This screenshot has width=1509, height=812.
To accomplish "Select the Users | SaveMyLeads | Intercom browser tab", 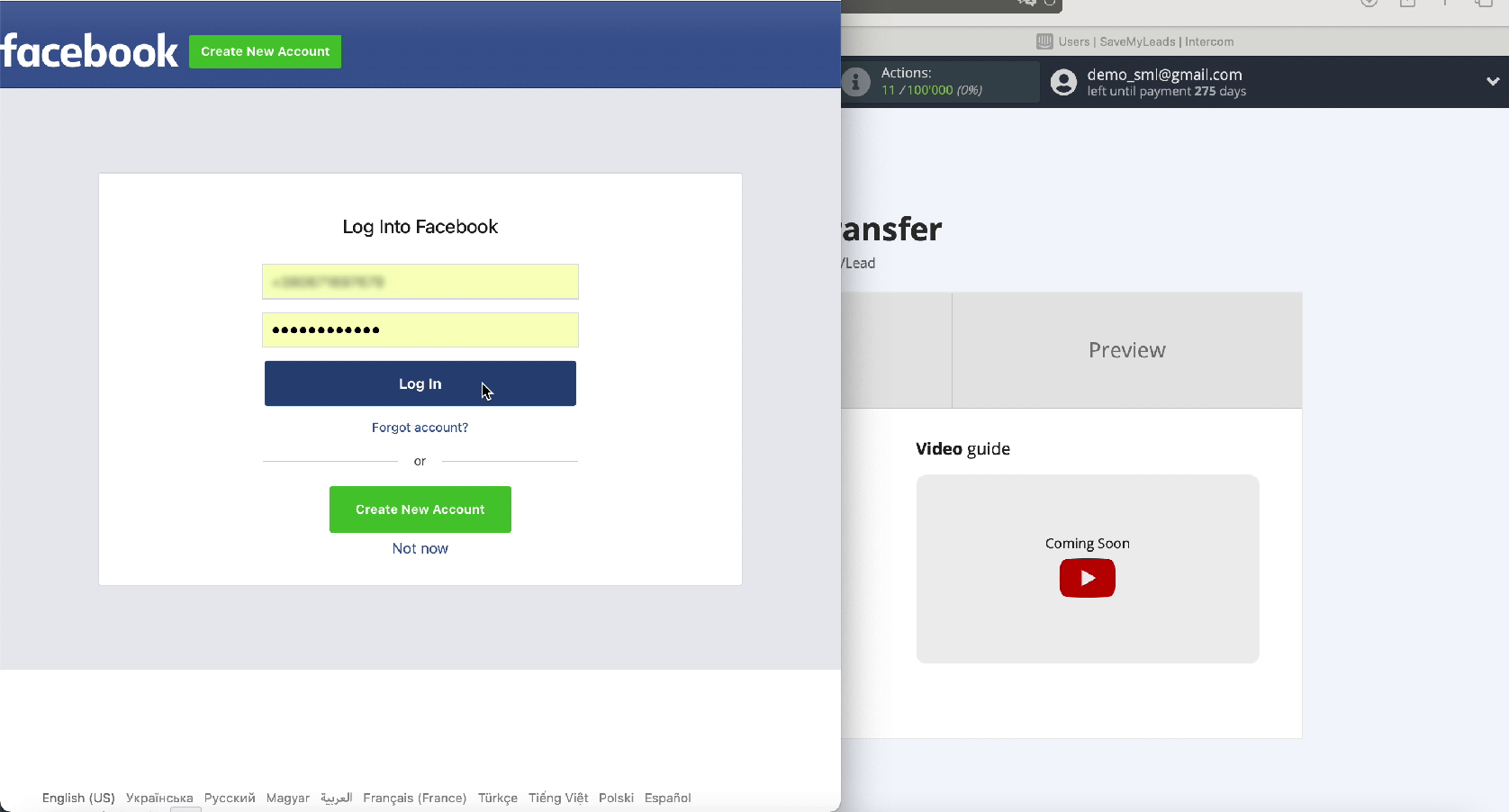I will click(1134, 41).
